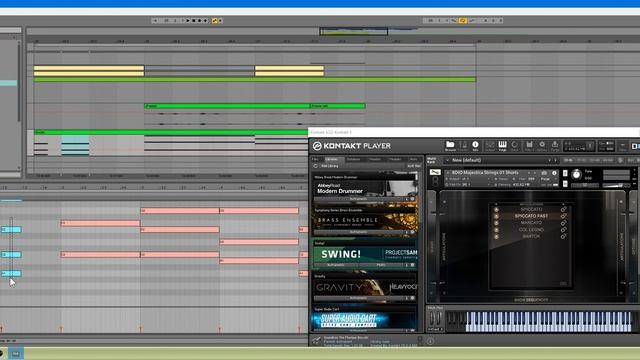Image resolution: width=640 pixels, height=360 pixels.
Task: Switch to the Auto tab in Kontakt browser
Action: click(x=413, y=159)
